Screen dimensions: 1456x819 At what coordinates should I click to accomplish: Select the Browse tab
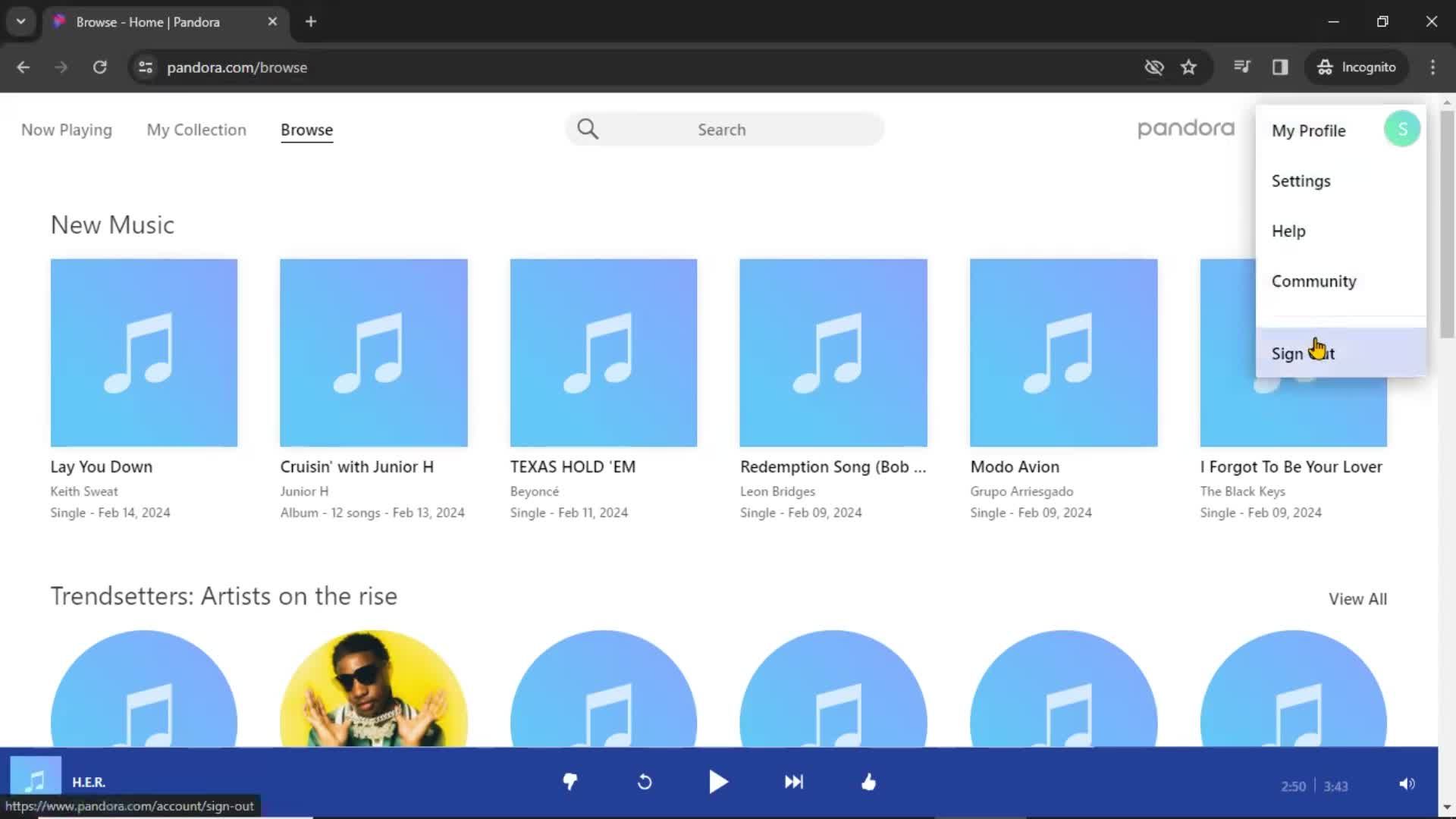pos(306,130)
